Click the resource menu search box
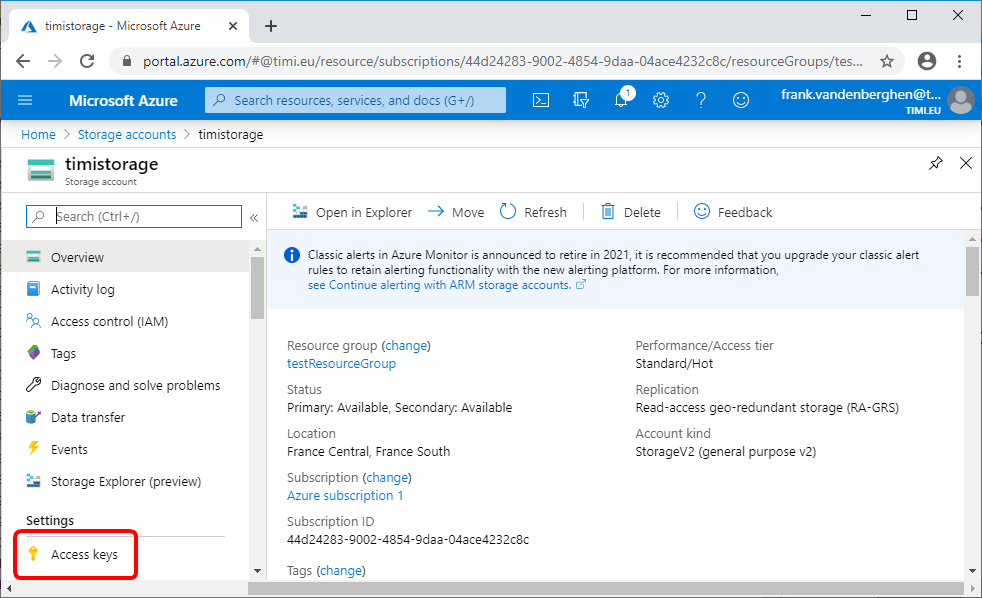Screen dimensions: 982x598 pos(134,217)
